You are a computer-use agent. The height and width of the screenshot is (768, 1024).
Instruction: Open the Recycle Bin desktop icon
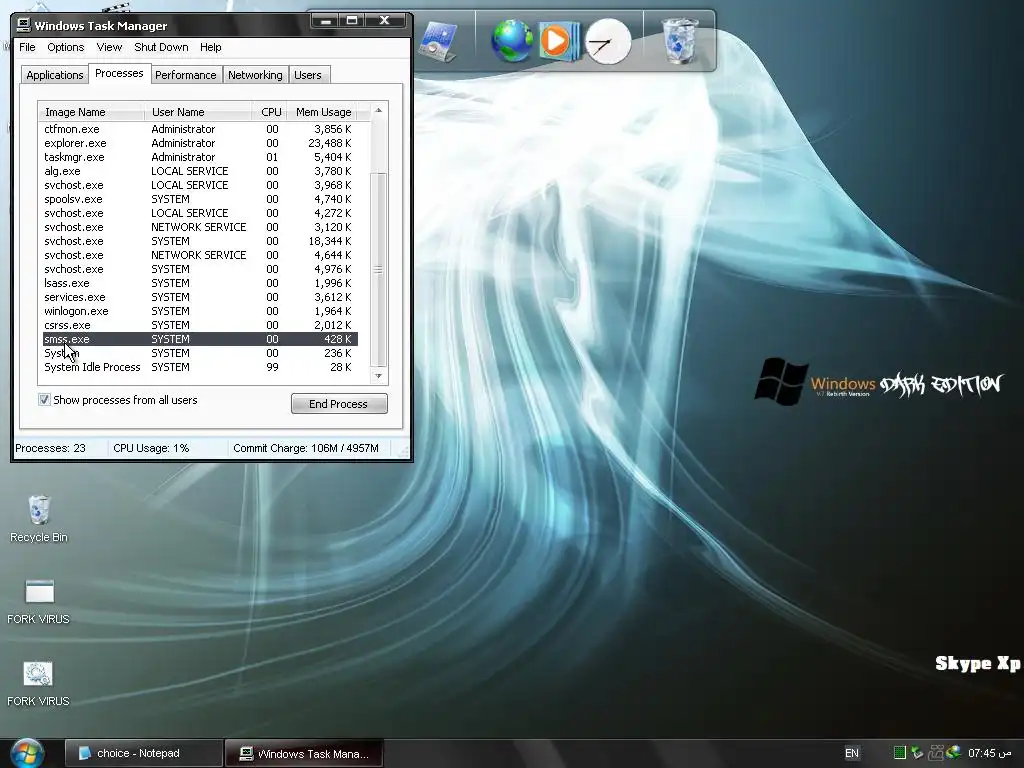tap(39, 519)
